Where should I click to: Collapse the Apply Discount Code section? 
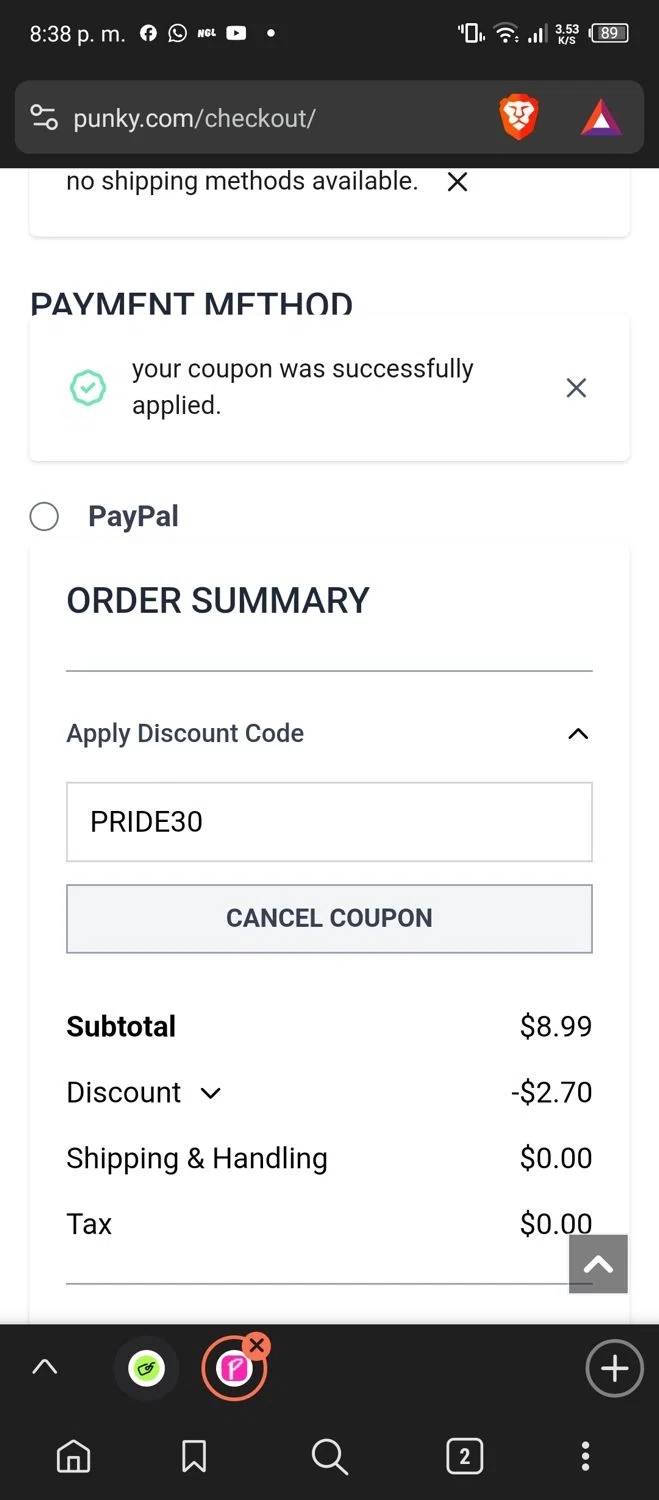(577, 733)
